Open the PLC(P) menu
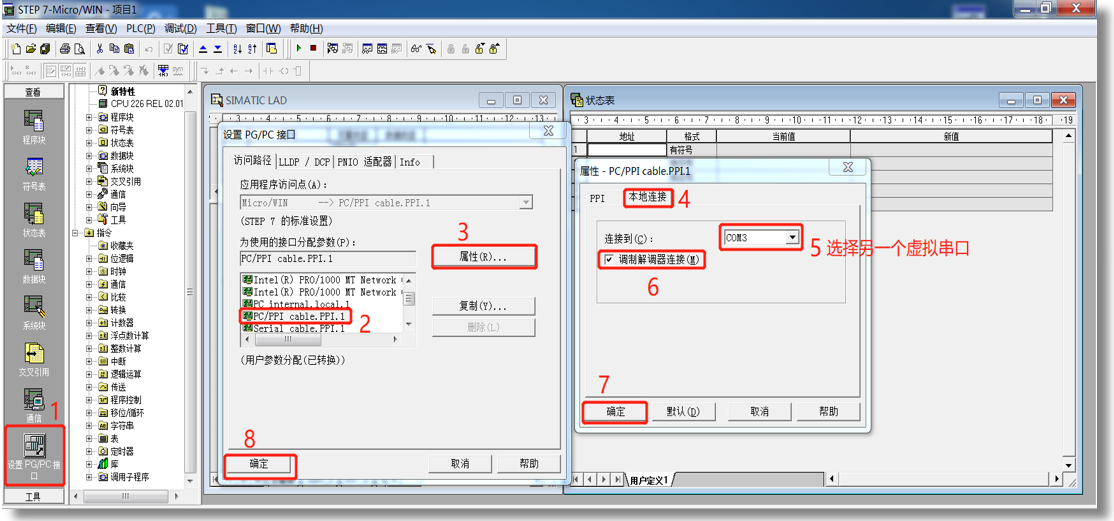 point(141,28)
